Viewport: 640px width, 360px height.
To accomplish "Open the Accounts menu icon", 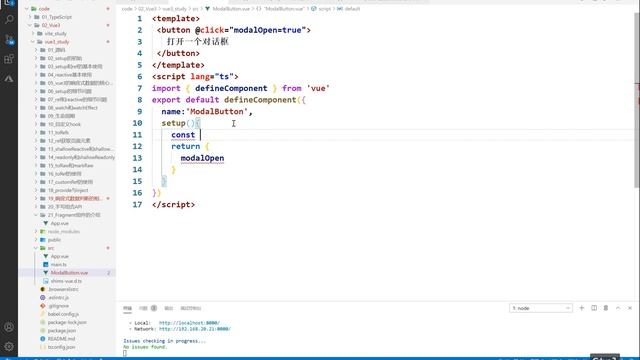I will point(9,327).
